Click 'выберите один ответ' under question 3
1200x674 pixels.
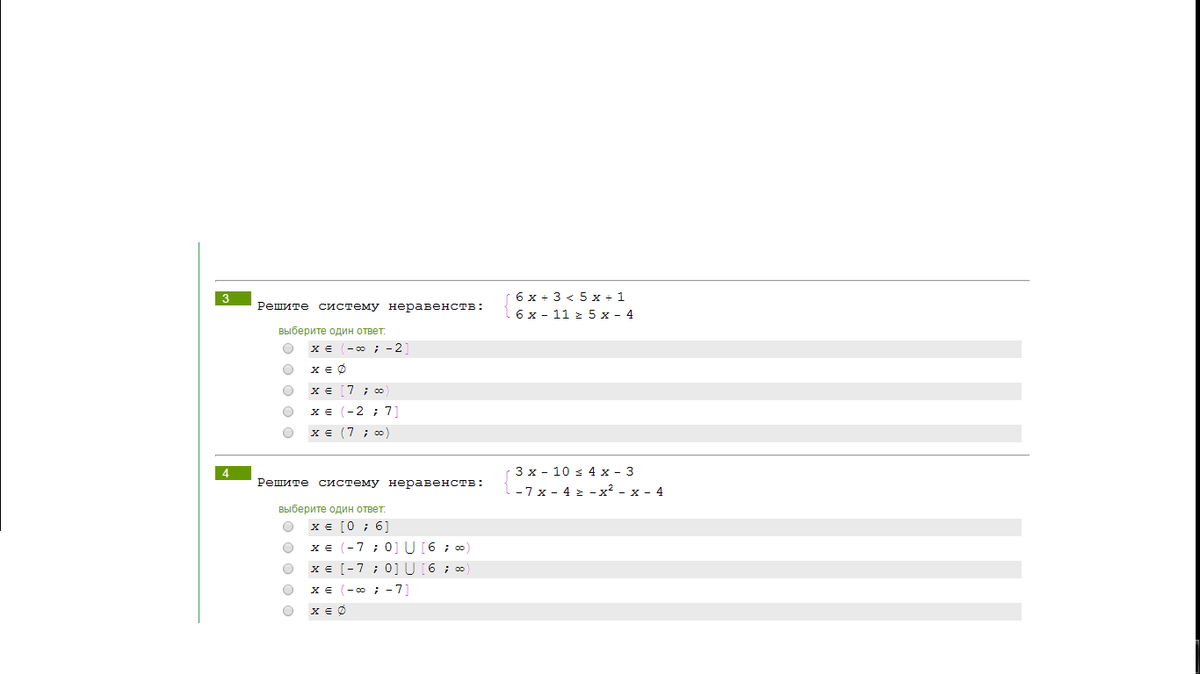[331, 331]
